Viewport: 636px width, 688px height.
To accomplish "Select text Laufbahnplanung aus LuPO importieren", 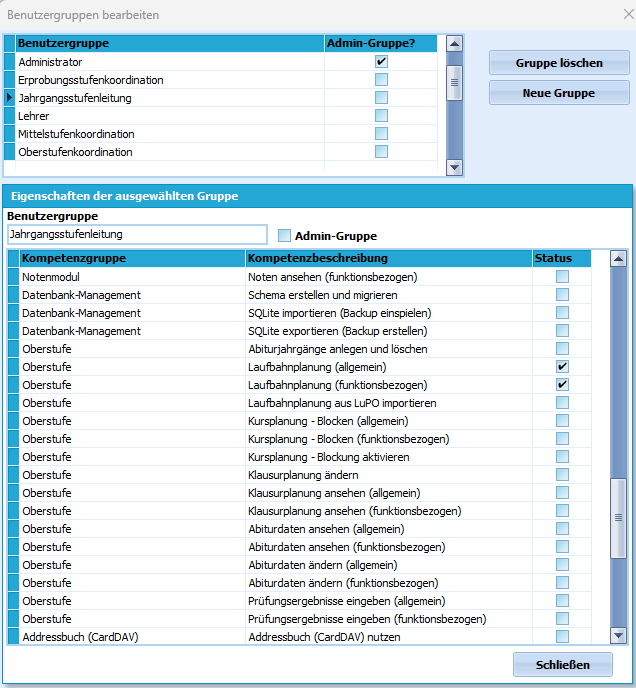I will tap(342, 403).
